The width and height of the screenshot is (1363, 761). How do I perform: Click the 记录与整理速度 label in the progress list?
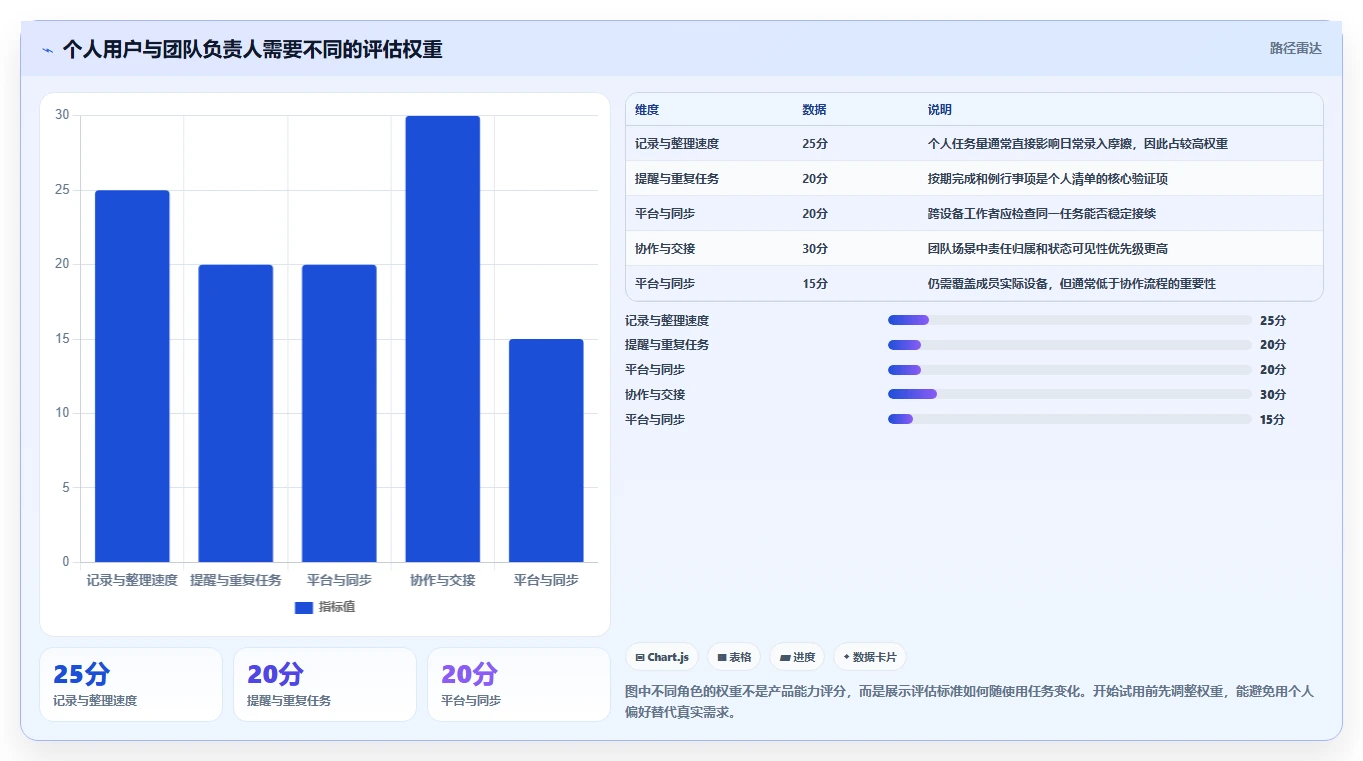point(667,320)
